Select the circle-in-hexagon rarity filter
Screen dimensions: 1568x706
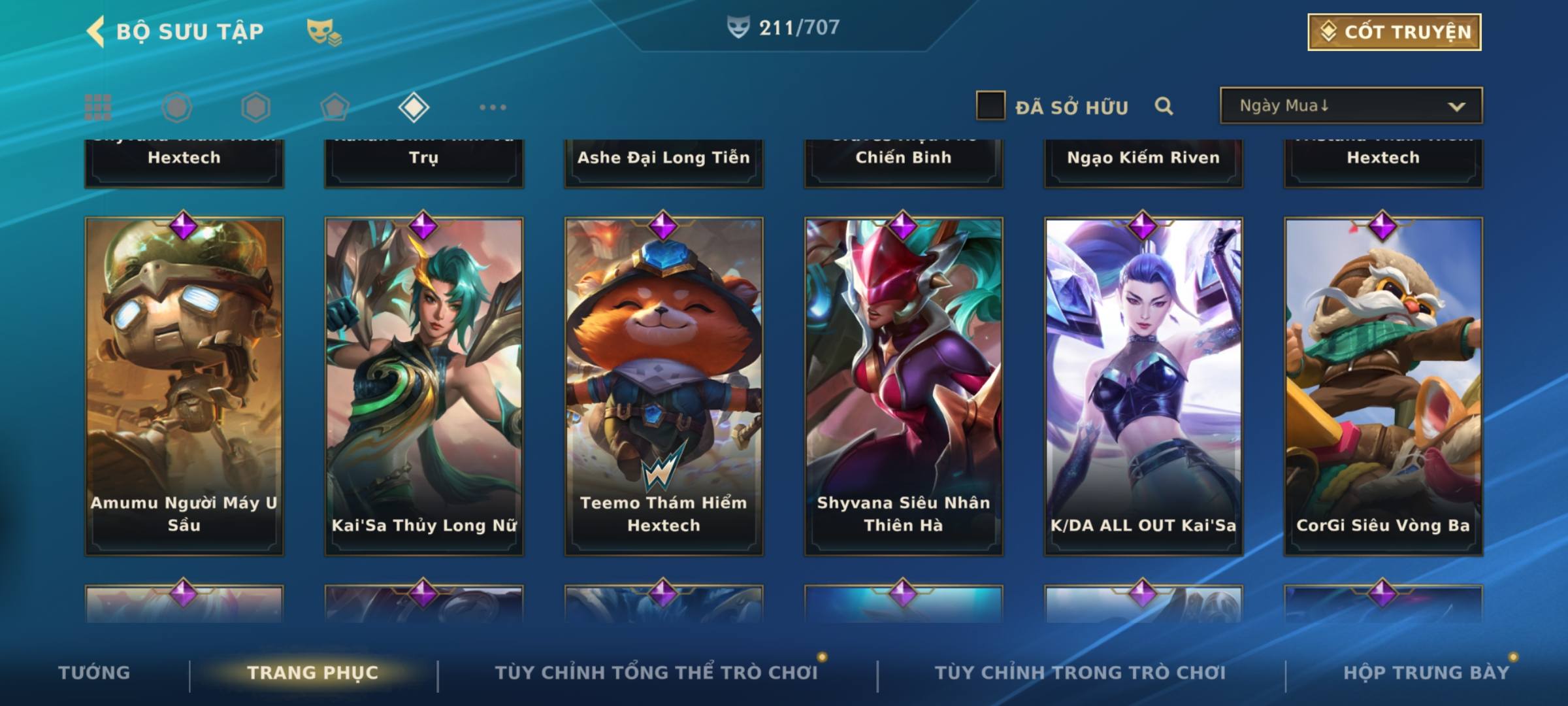point(177,107)
